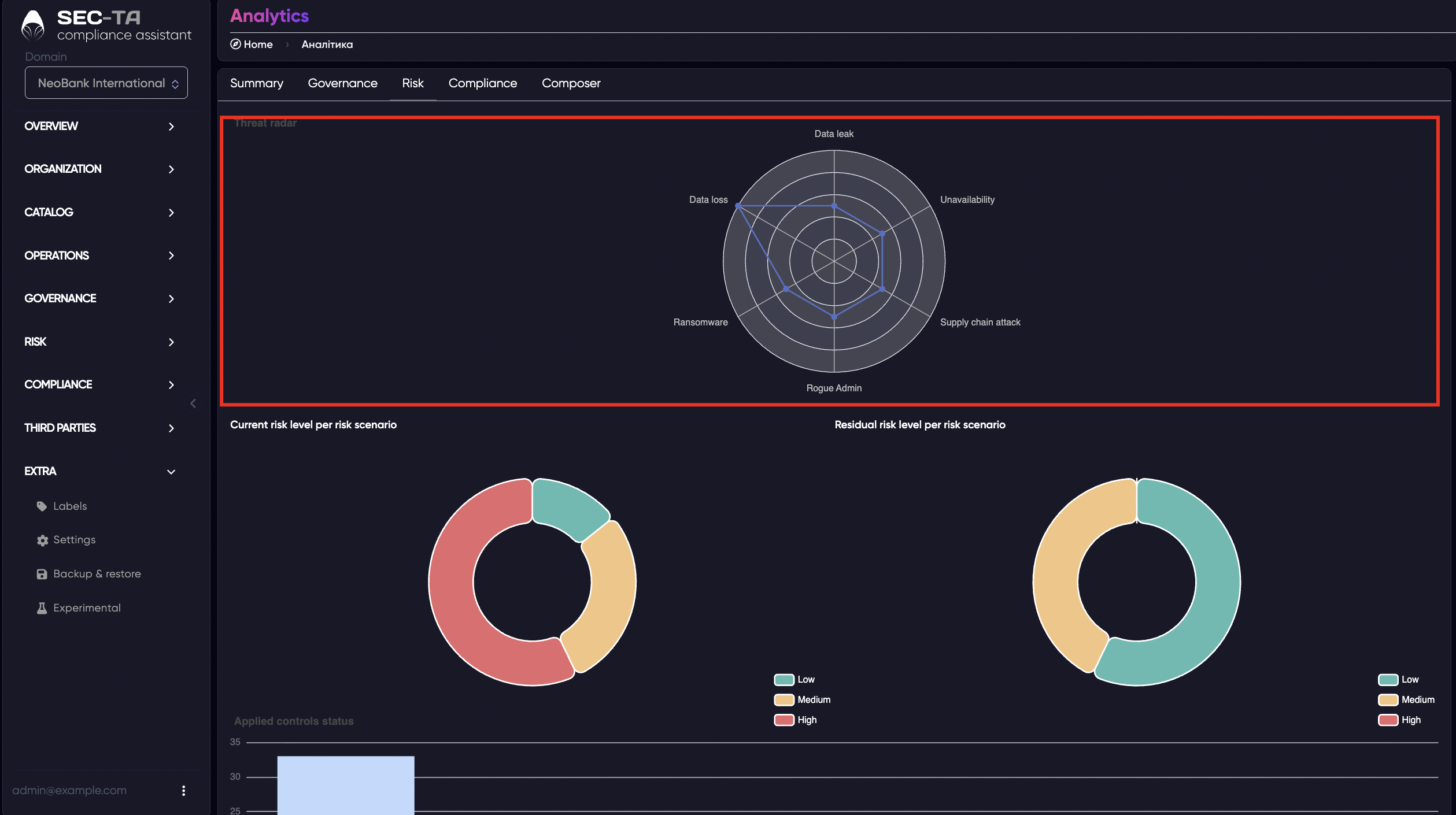Click the Home compass icon in breadcrumb

click(235, 44)
